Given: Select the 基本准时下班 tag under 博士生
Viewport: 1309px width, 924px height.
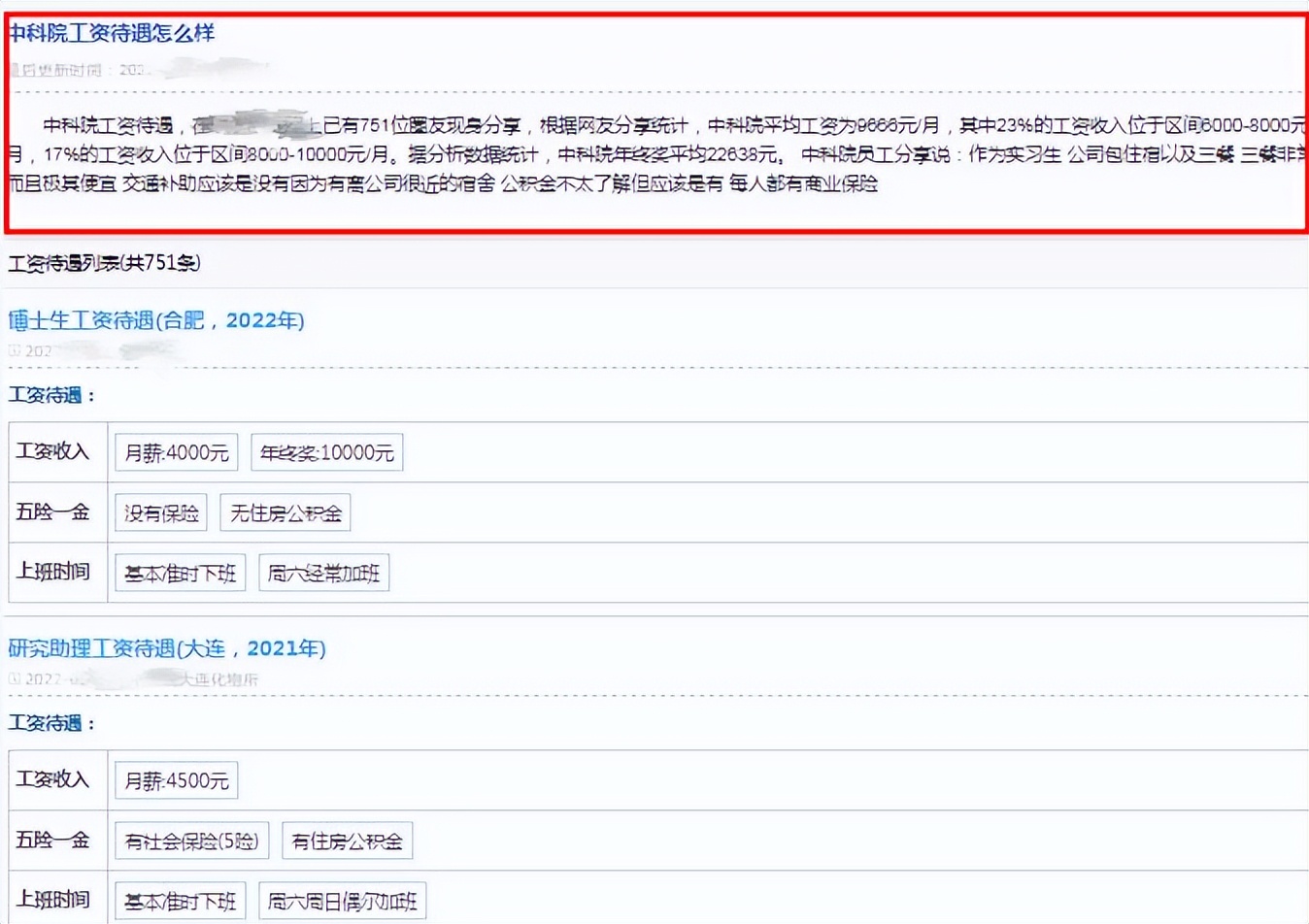Looking at the screenshot, I should tap(179, 573).
